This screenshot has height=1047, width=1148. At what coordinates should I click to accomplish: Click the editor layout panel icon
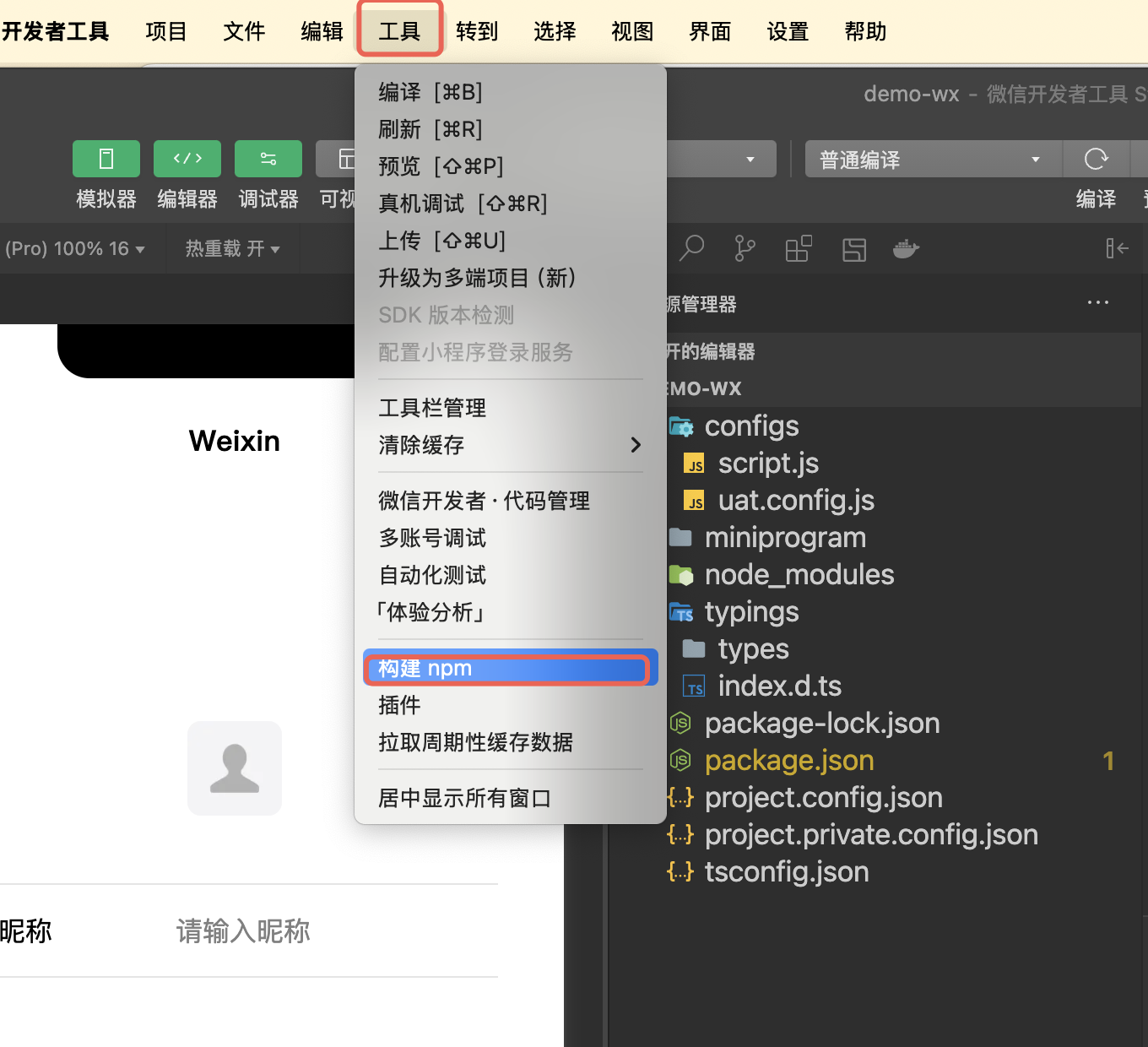(x=853, y=248)
